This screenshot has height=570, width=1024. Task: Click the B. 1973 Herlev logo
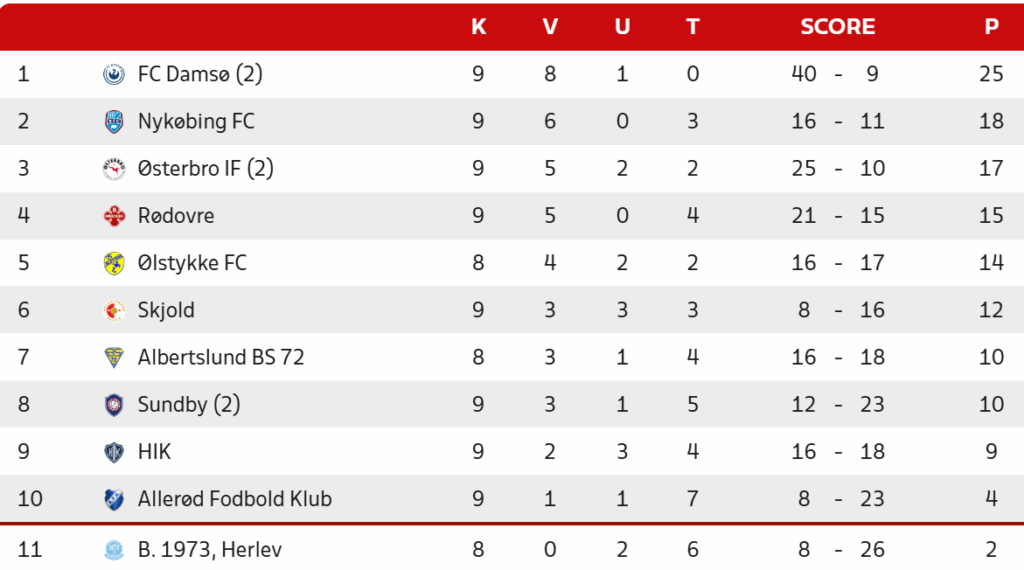coord(114,549)
